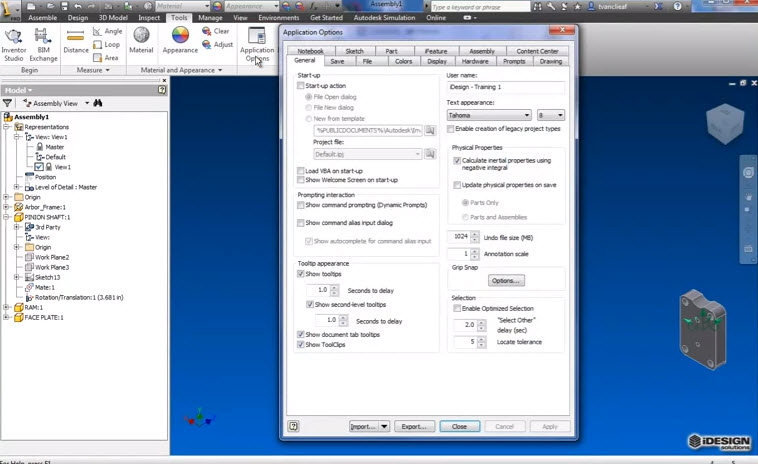Select the Area measure tool
758x464 pixels.
point(106,58)
